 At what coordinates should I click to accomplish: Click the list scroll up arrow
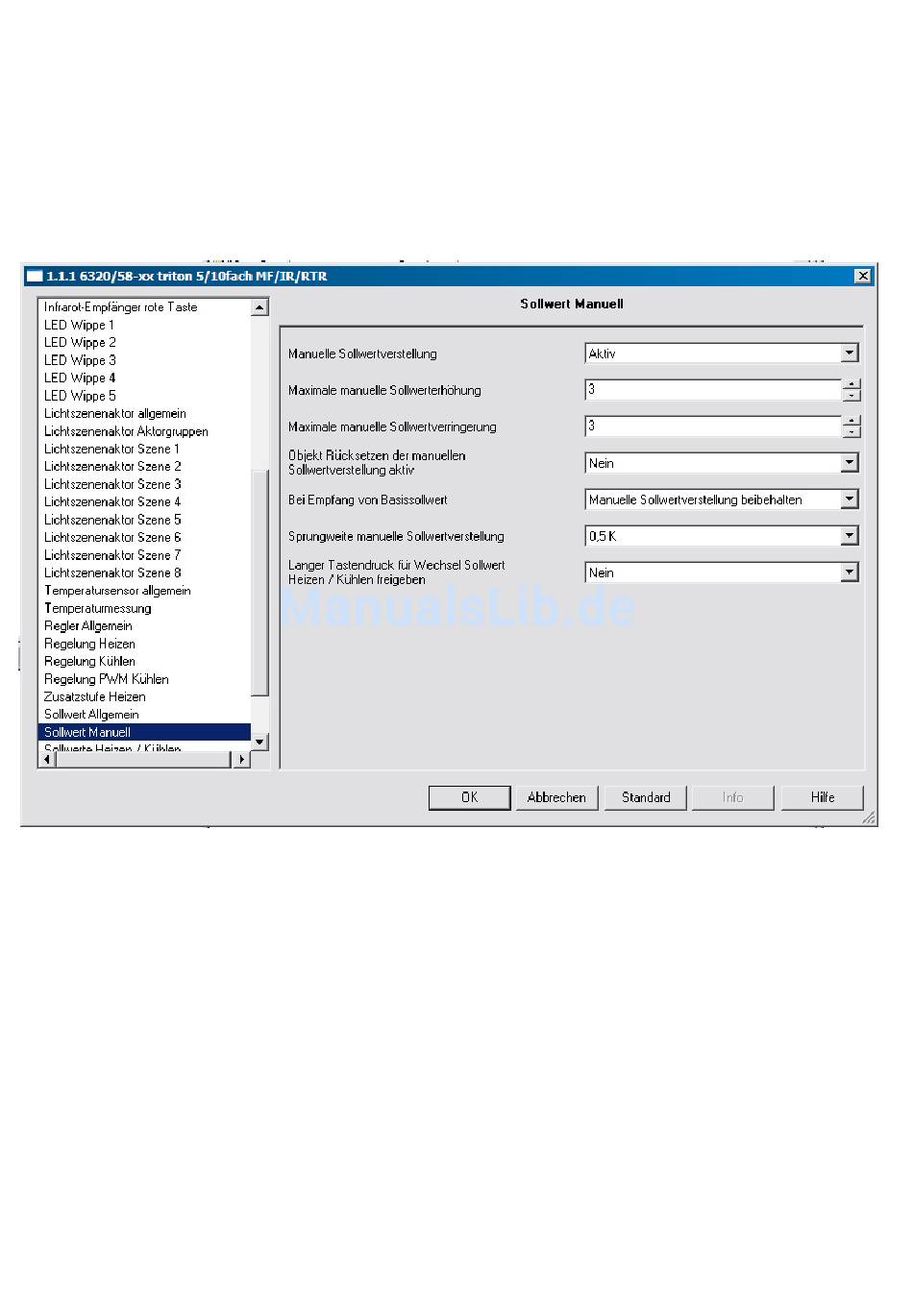tap(259, 307)
